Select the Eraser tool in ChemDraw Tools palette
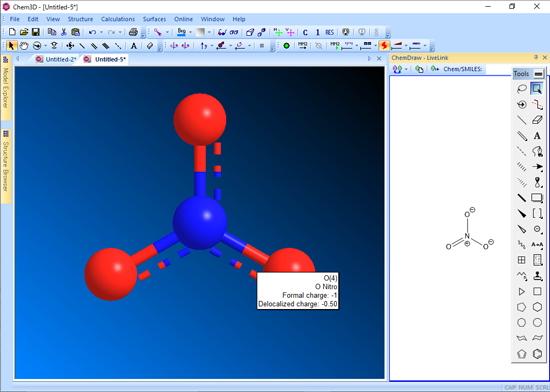The height and width of the screenshot is (392, 550). tap(537, 120)
